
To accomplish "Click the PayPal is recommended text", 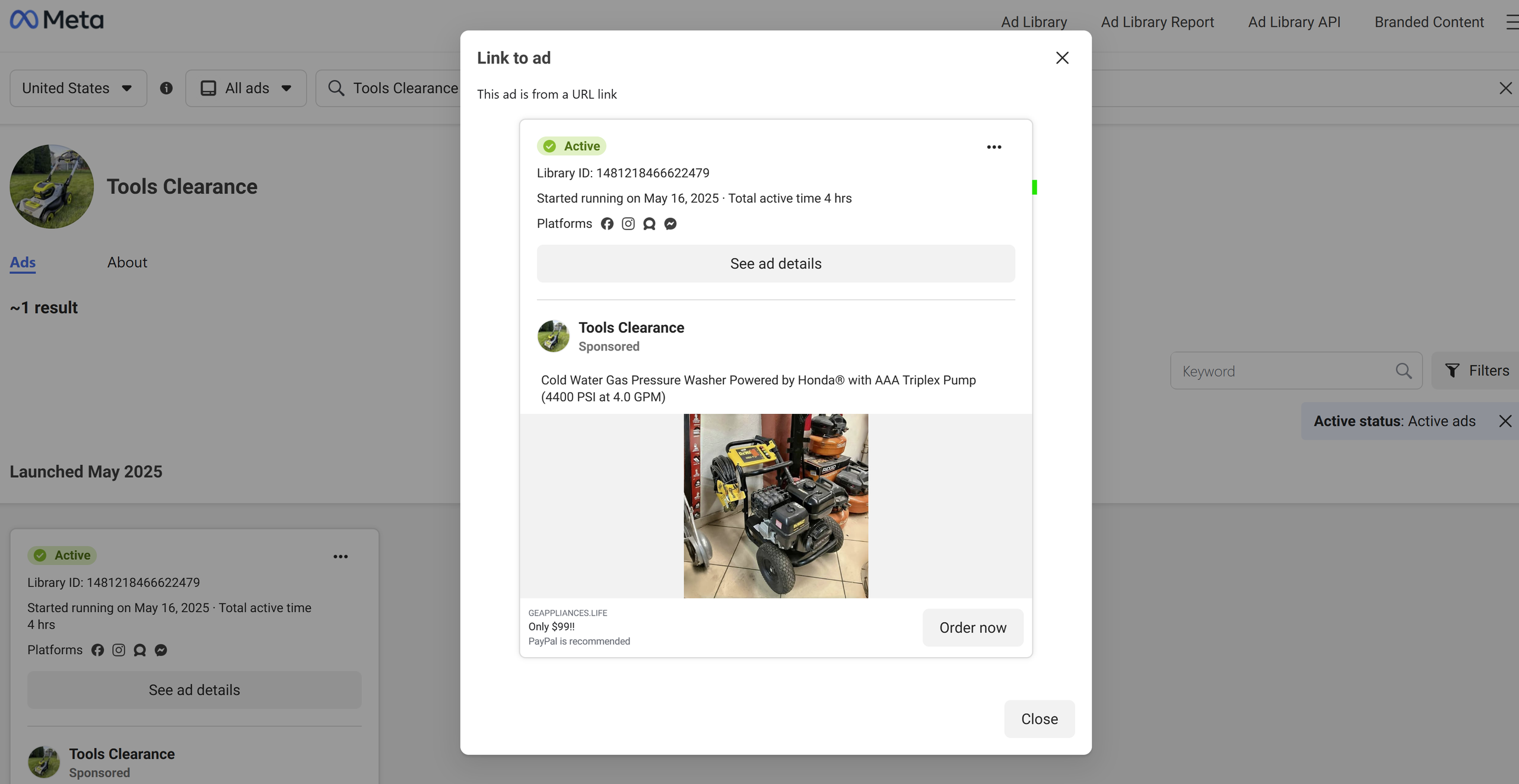I will click(x=579, y=641).
